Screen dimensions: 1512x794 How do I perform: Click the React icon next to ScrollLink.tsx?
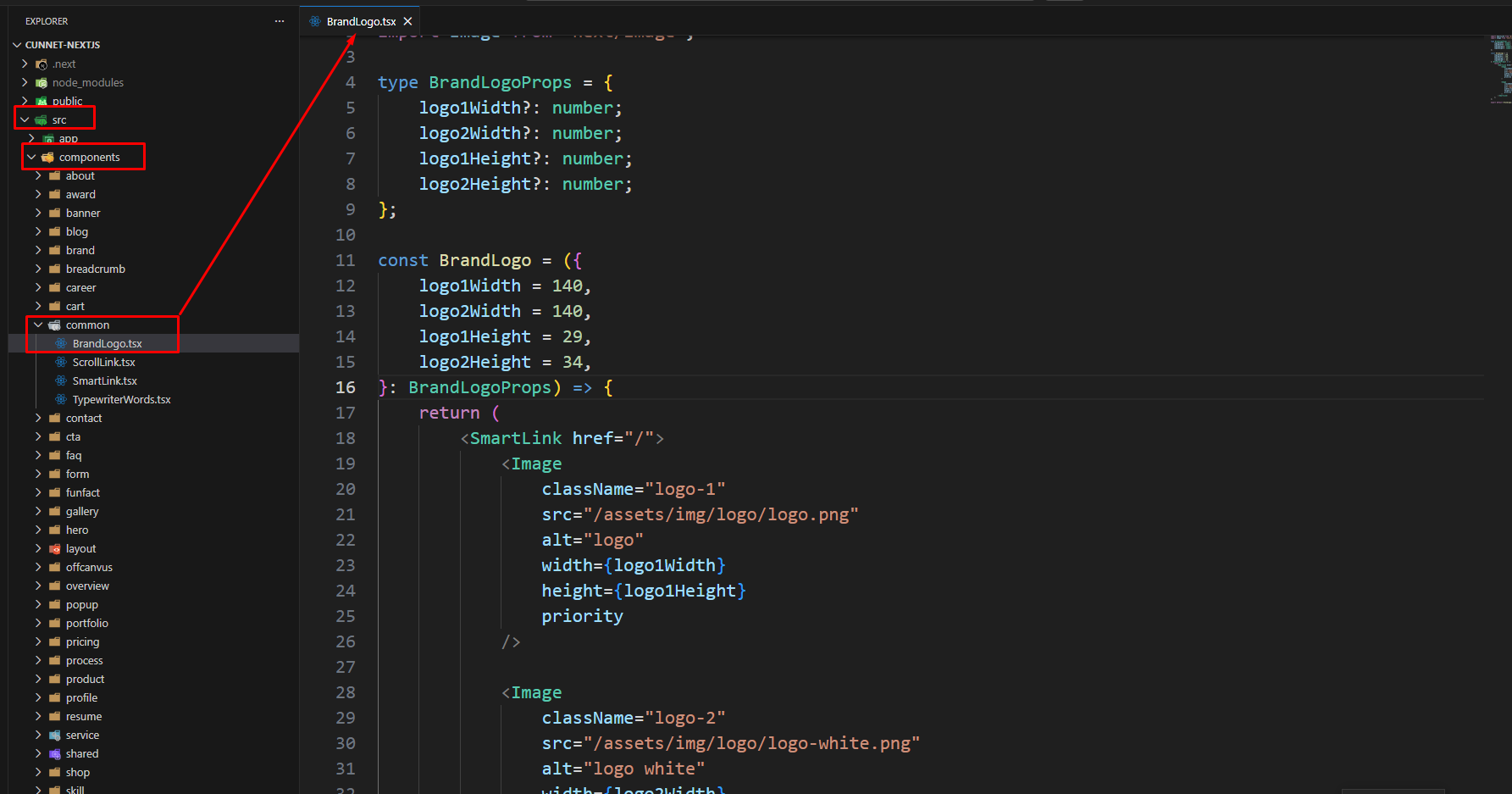(x=61, y=362)
